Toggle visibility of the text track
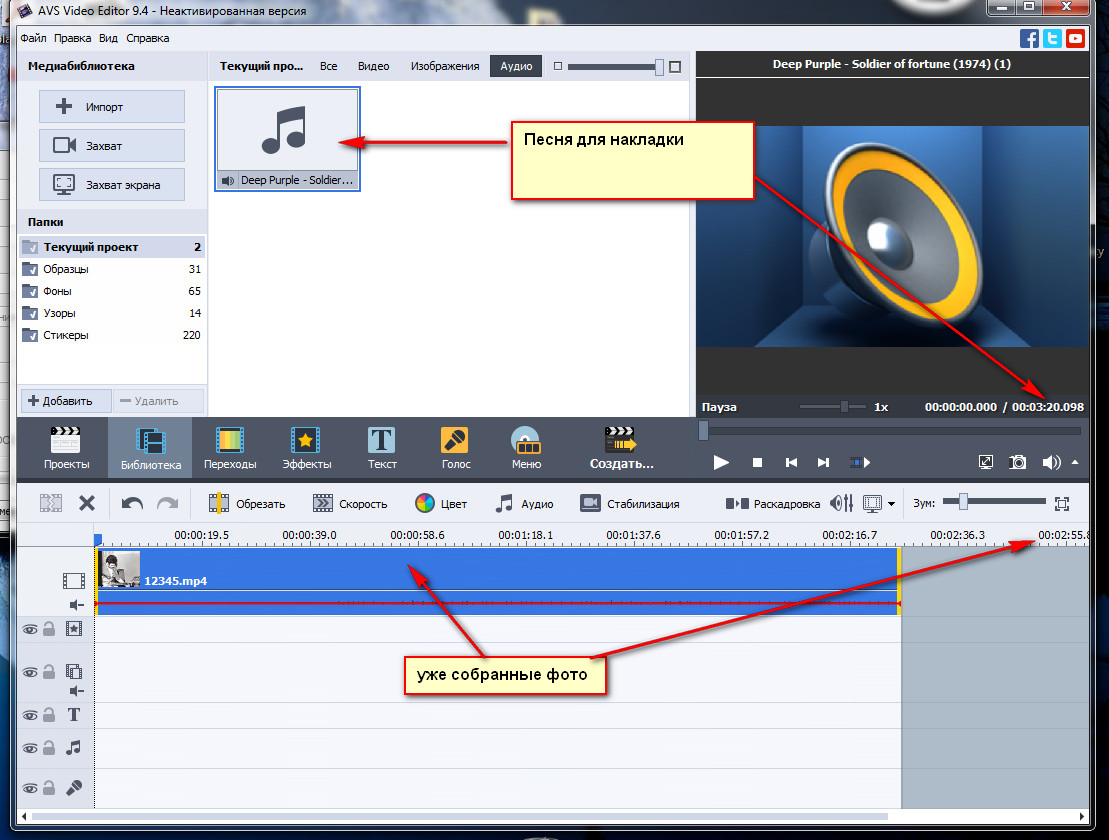The width and height of the screenshot is (1109, 840). click(x=30, y=715)
